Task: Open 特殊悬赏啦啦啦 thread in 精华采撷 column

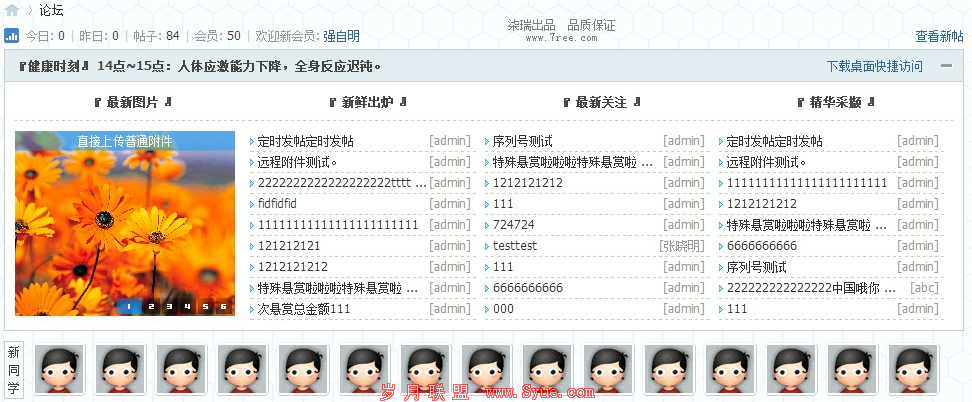Action: (x=806, y=225)
